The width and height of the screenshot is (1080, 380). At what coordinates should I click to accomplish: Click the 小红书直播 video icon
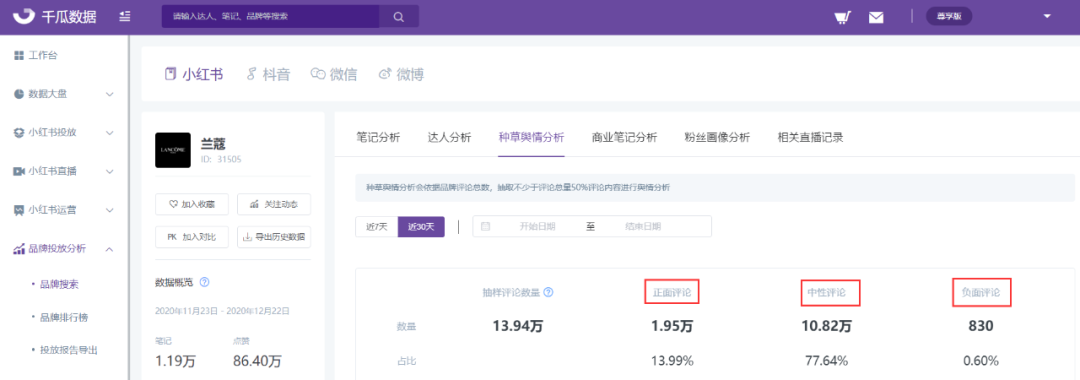pyautogui.click(x=19, y=171)
